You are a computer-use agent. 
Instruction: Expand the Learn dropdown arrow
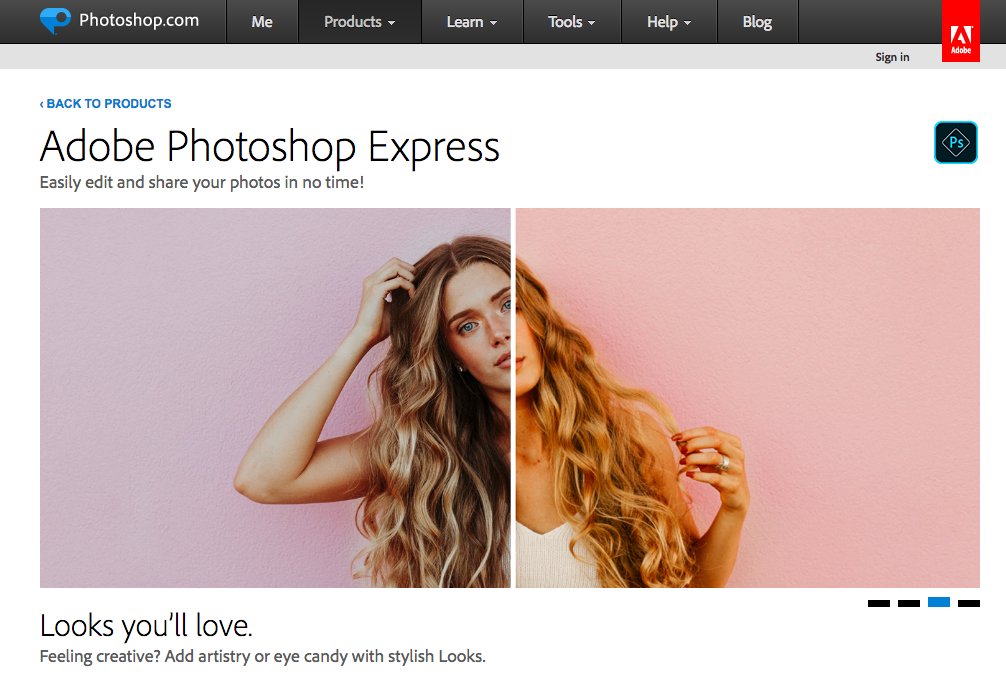click(x=493, y=23)
